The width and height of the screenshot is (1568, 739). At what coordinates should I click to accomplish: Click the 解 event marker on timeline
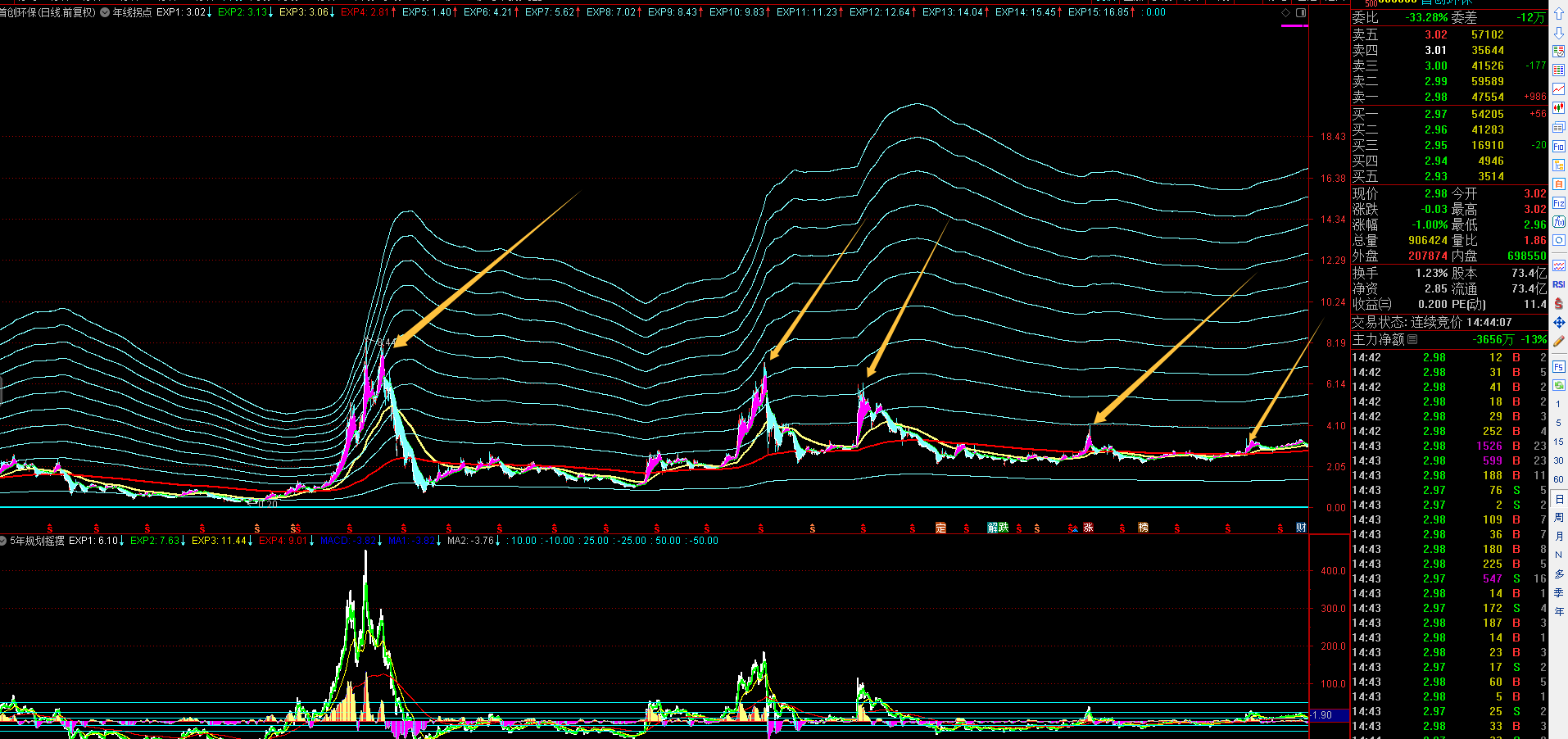[x=993, y=528]
